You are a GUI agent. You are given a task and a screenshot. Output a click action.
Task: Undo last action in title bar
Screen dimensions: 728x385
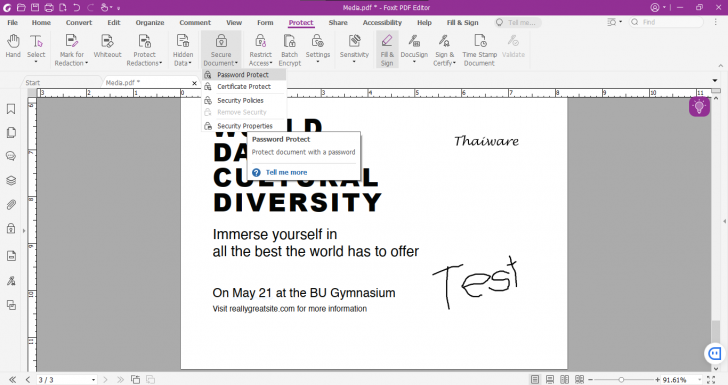(77, 7)
